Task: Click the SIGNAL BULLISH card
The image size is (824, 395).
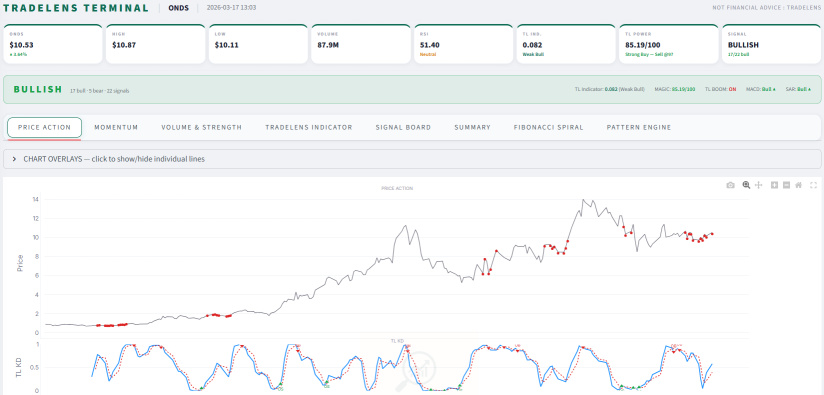Action: coord(771,44)
